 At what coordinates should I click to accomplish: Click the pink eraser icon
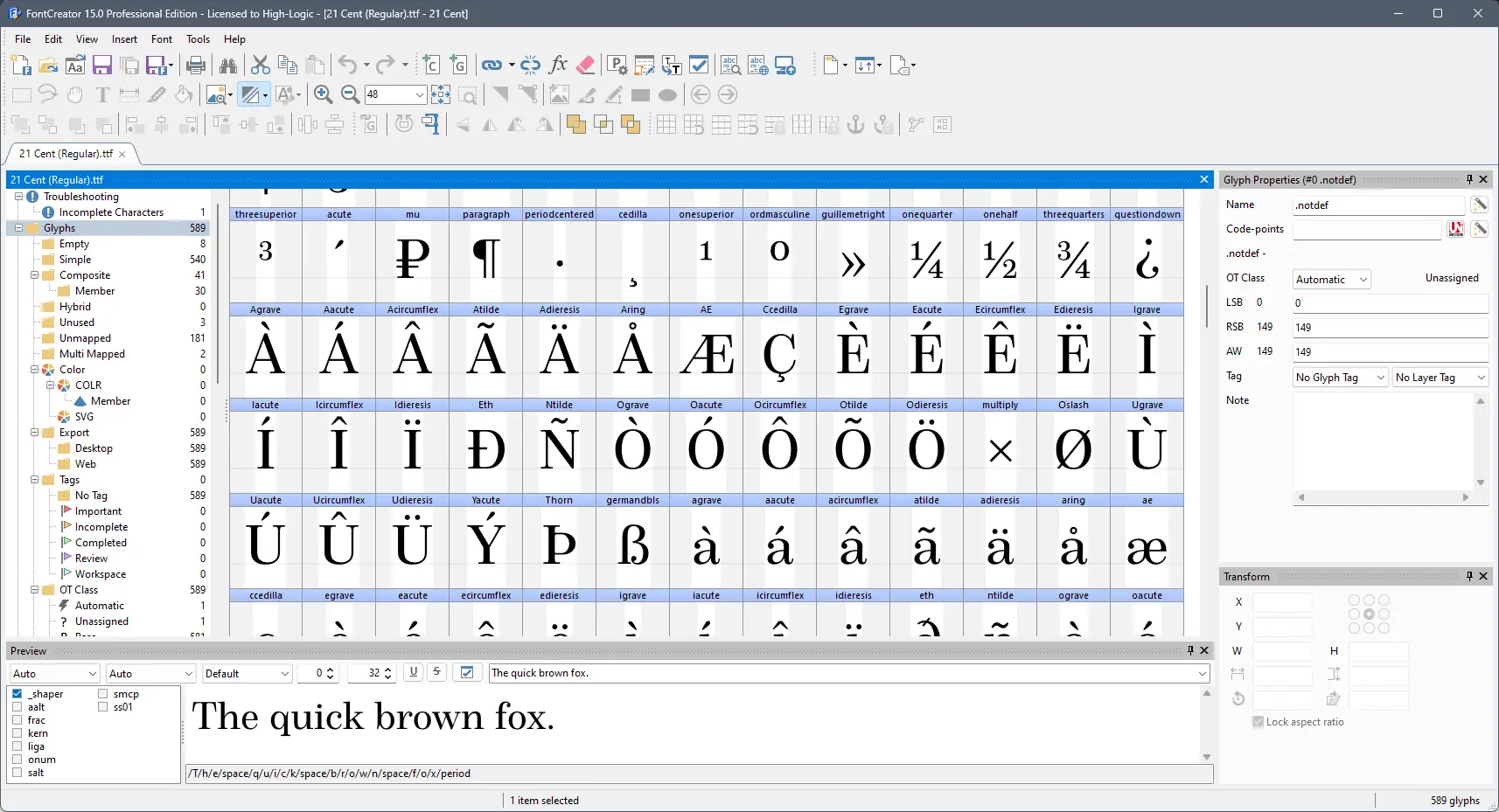(586, 66)
